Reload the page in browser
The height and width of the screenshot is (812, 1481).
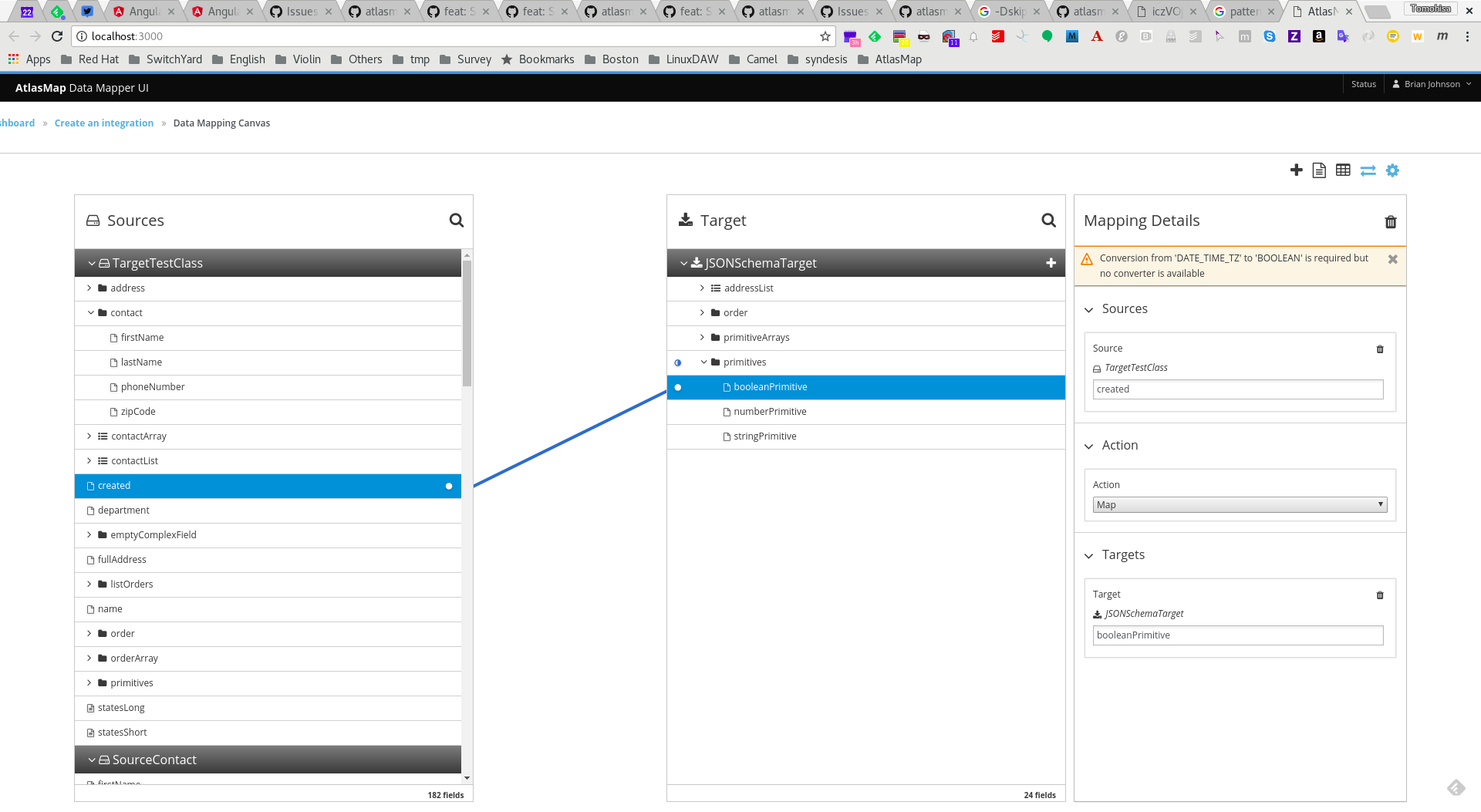tap(57, 36)
